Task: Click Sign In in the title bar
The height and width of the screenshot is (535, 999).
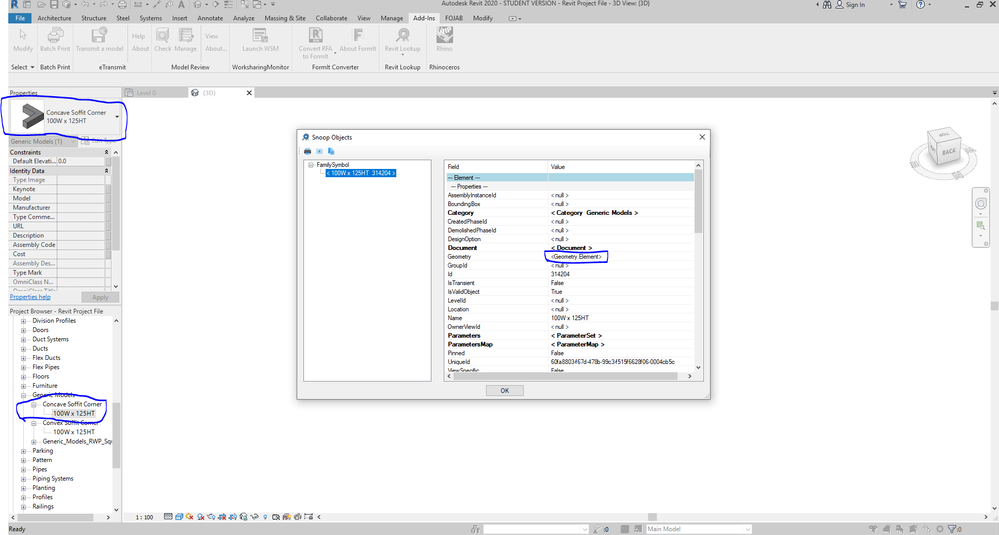Action: [x=855, y=4]
